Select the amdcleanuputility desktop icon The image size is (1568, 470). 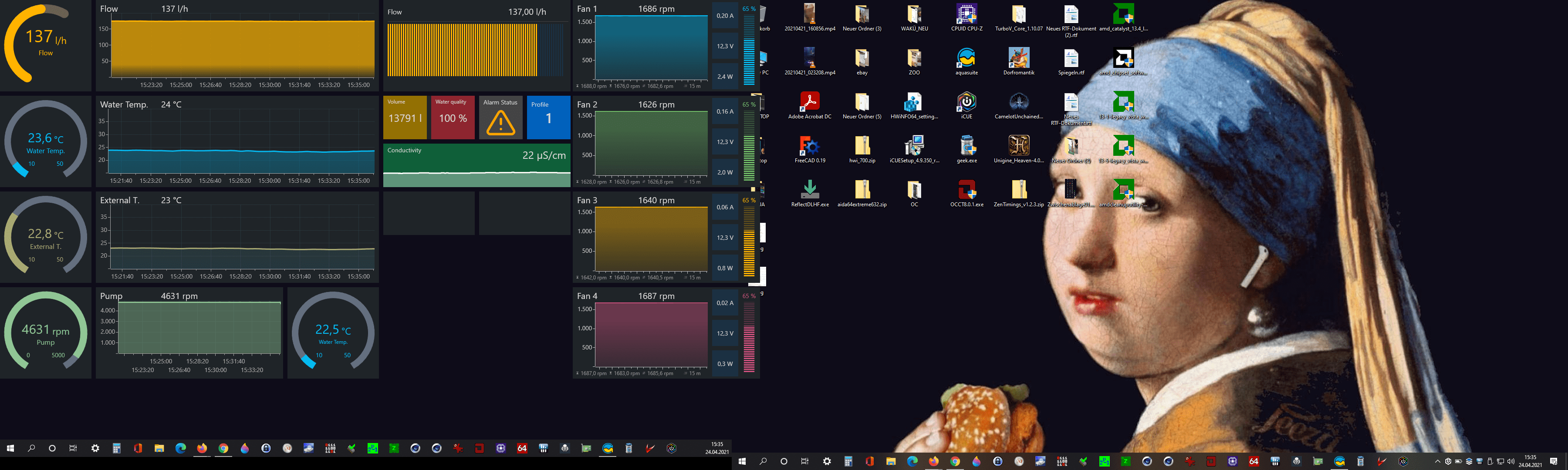coord(1124,193)
